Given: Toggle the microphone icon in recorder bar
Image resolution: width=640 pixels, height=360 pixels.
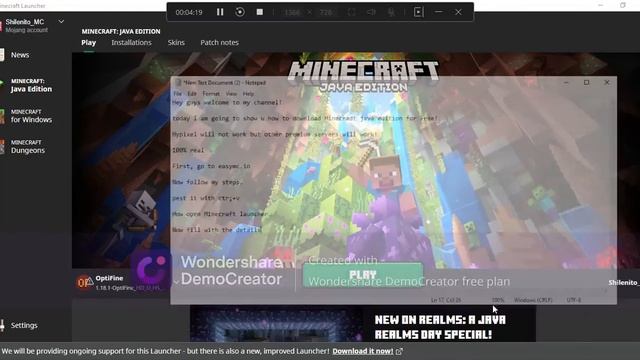Looking at the screenshot, I should [391, 12].
